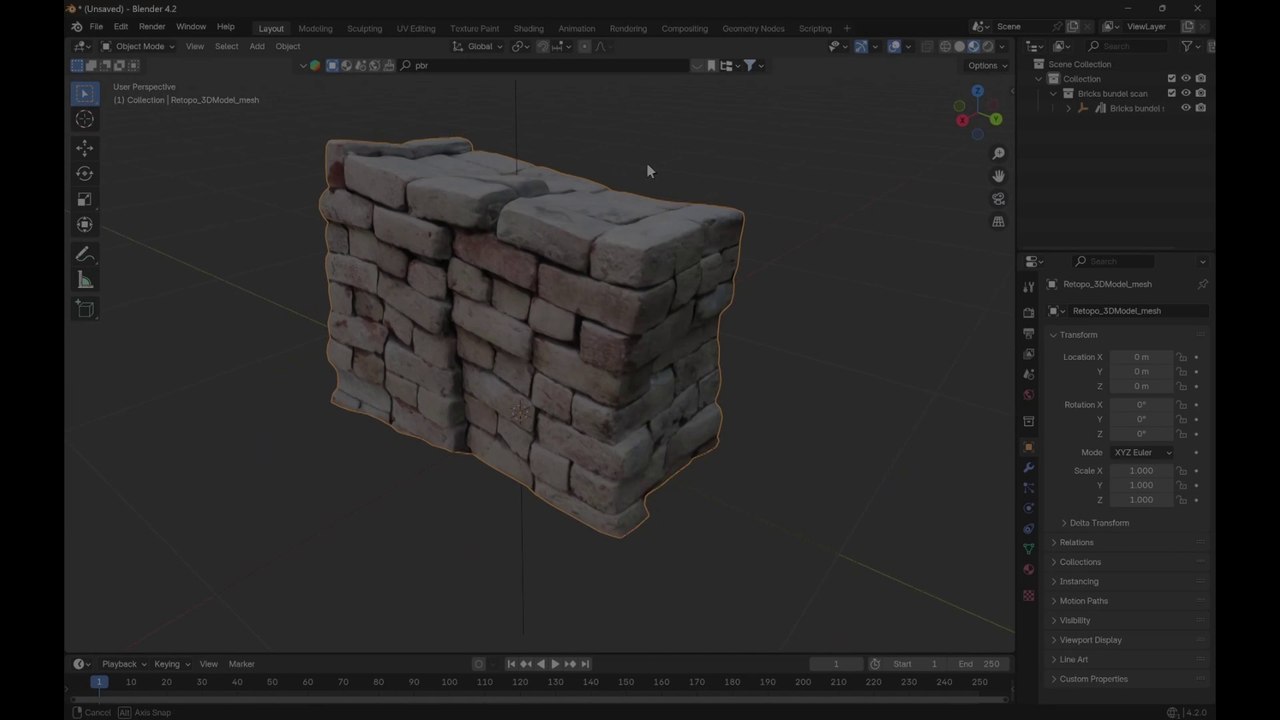Activate the Rotate tool
The width and height of the screenshot is (1280, 720).
point(85,174)
